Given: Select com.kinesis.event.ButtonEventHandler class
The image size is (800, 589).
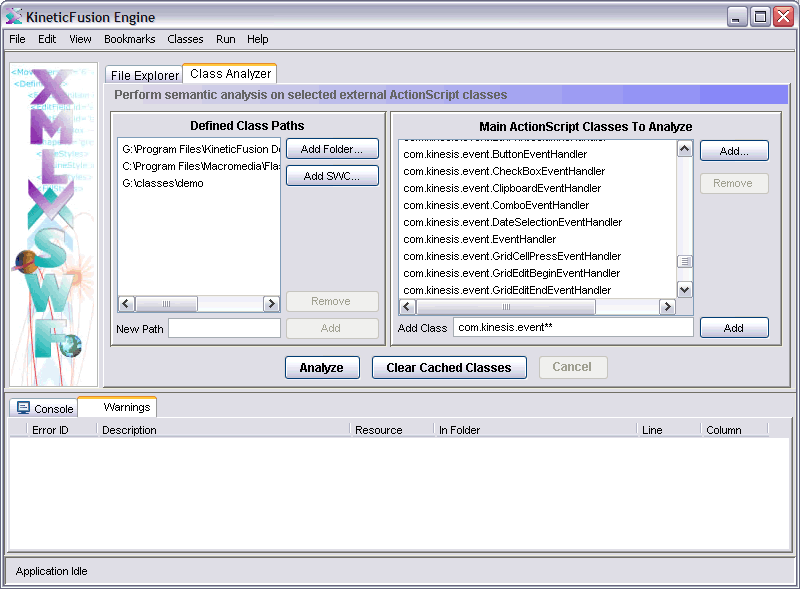Looking at the screenshot, I should click(x=538, y=154).
